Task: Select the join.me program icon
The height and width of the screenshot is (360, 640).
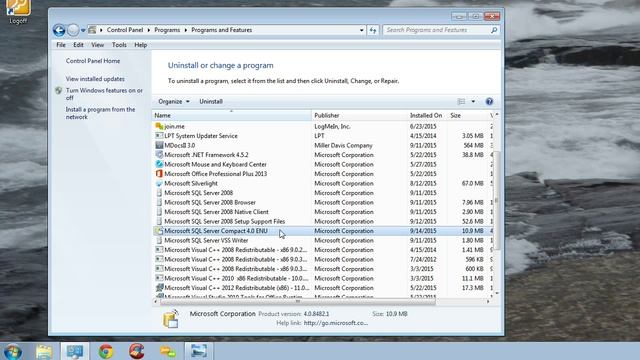Action: (x=159, y=127)
